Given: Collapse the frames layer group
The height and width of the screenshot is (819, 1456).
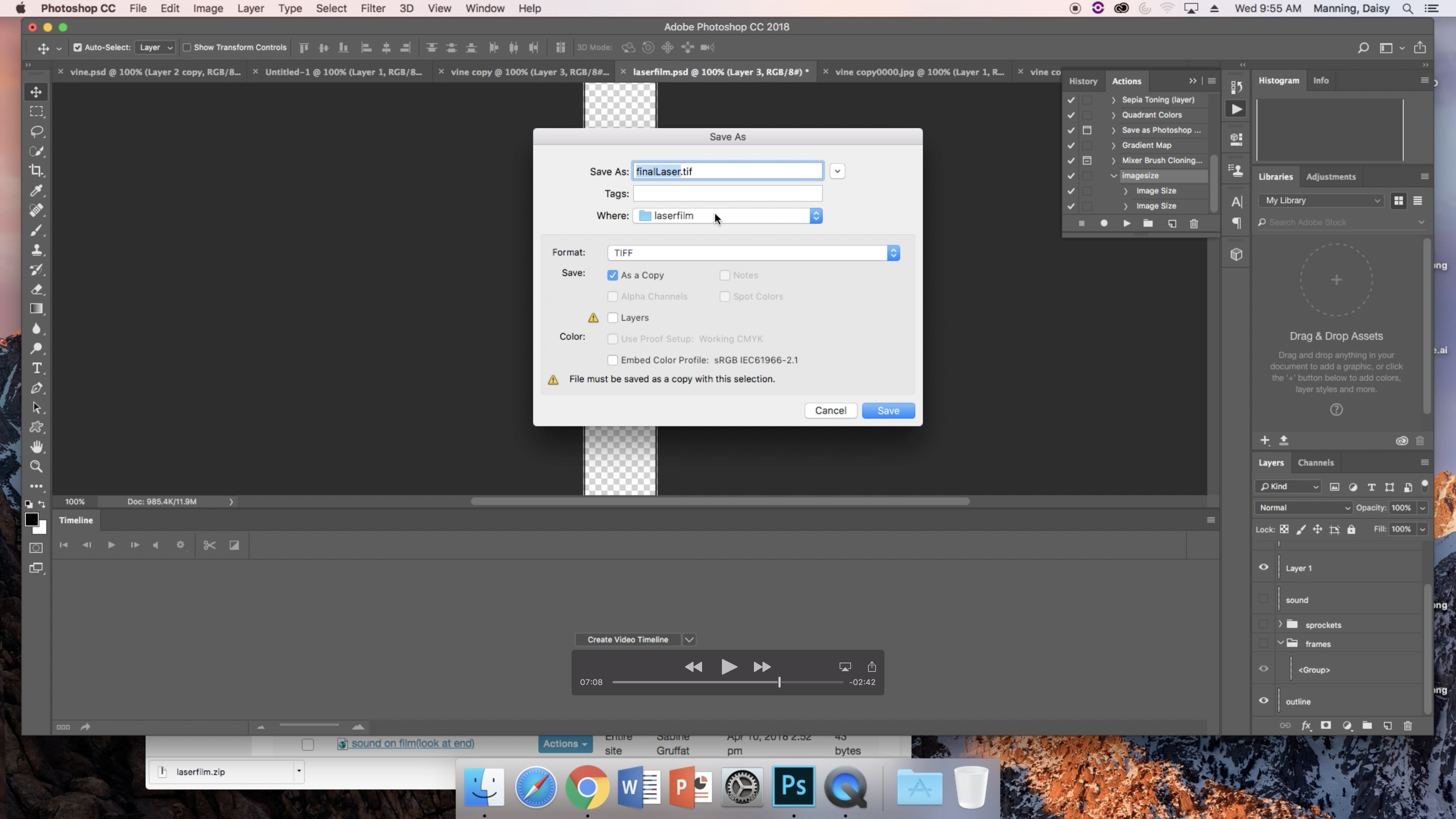Looking at the screenshot, I should 1280,643.
